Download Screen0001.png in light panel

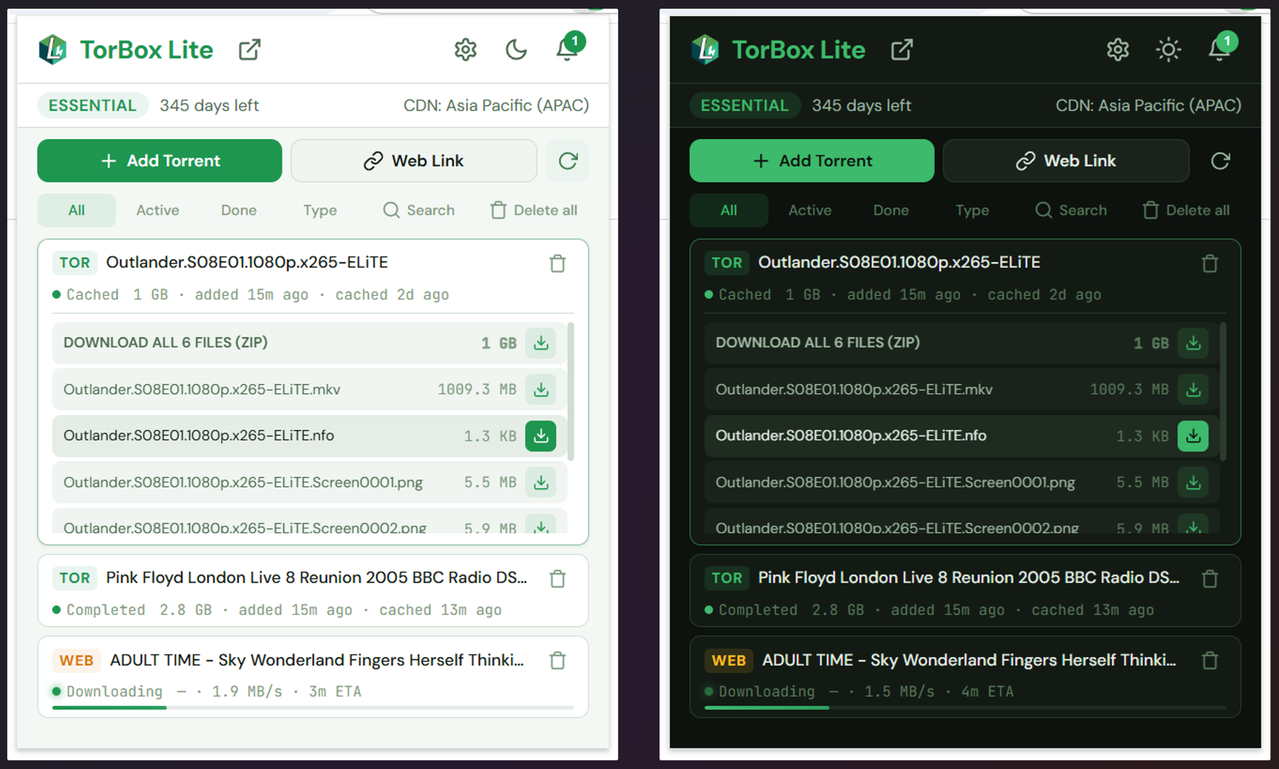541,482
